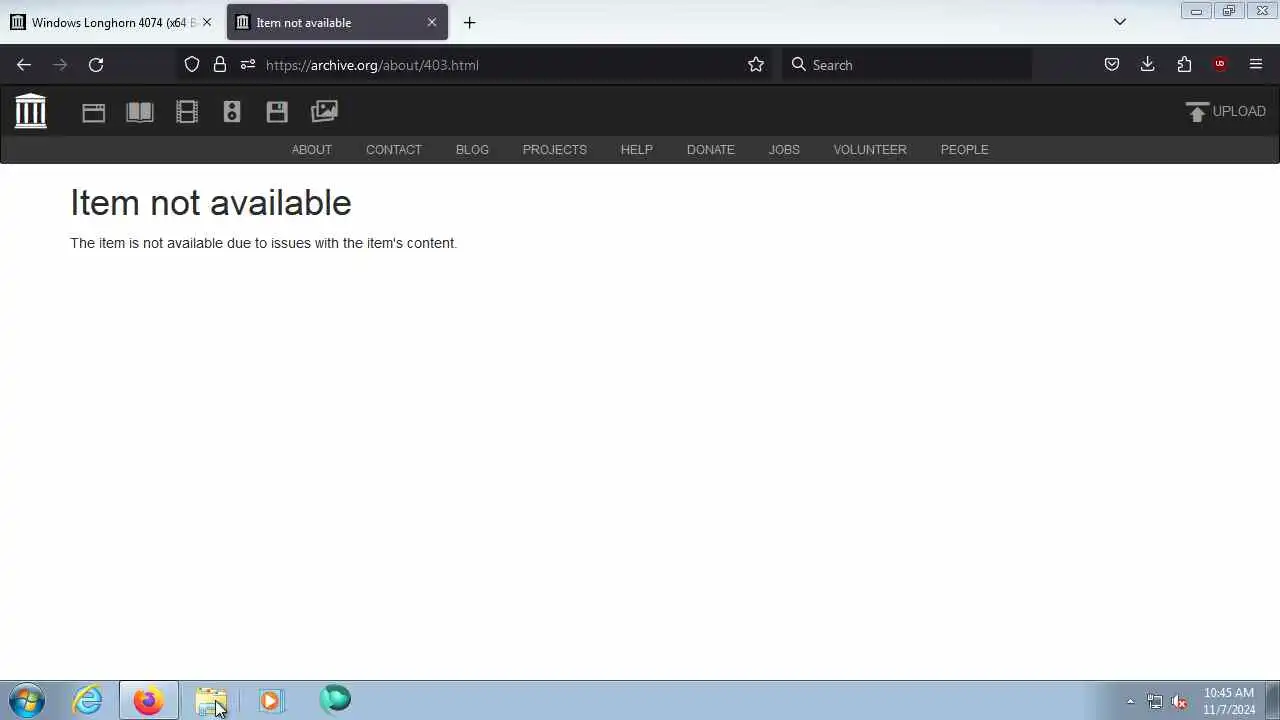Viewport: 1280px width, 720px height.
Task: Open the Firefox application menu
Action: (1256, 65)
